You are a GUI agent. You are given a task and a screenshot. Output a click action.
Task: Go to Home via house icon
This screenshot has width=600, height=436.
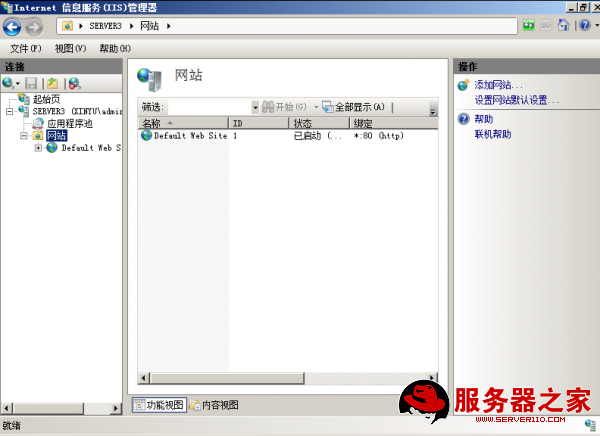563,26
